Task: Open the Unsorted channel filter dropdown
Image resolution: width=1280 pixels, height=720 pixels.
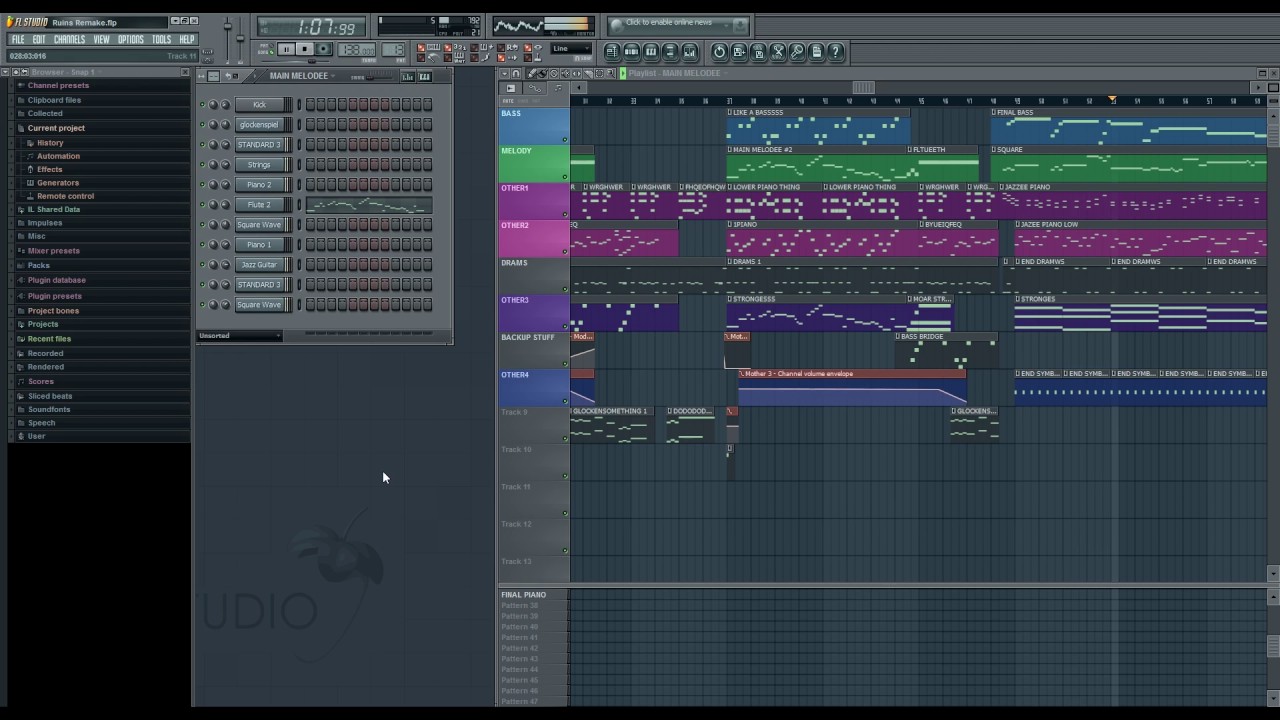Action: tap(239, 336)
